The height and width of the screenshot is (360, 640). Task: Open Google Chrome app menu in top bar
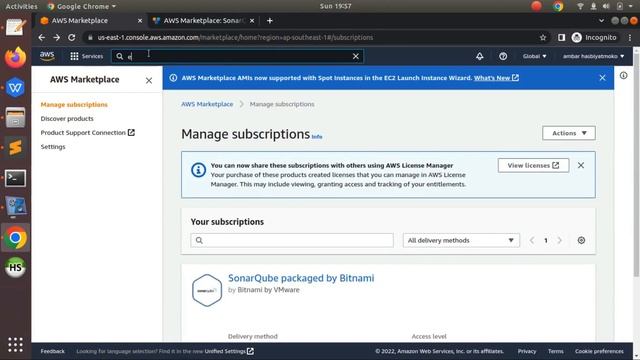tap(81, 6)
